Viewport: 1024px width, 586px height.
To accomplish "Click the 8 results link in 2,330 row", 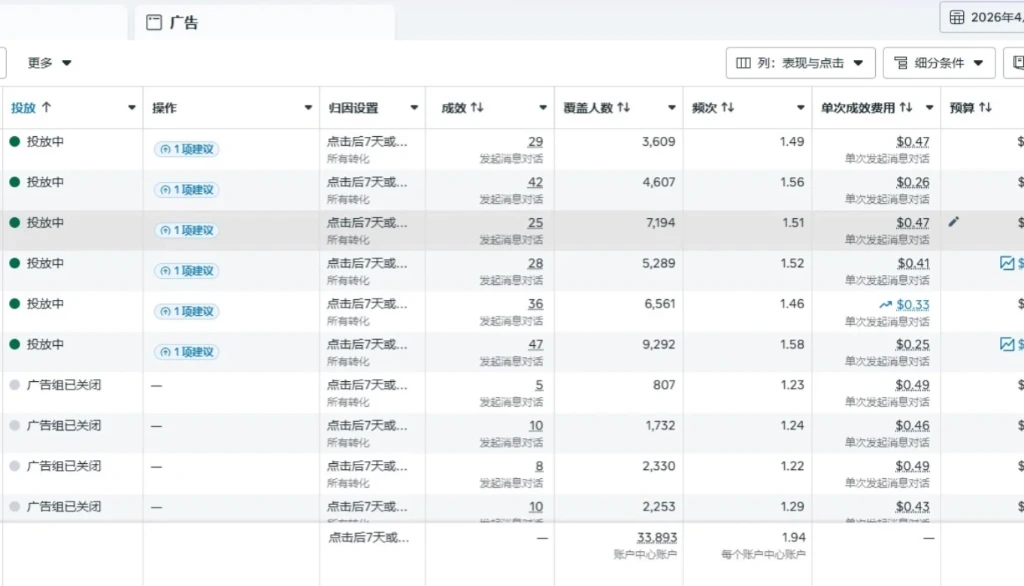I will pyautogui.click(x=539, y=466).
